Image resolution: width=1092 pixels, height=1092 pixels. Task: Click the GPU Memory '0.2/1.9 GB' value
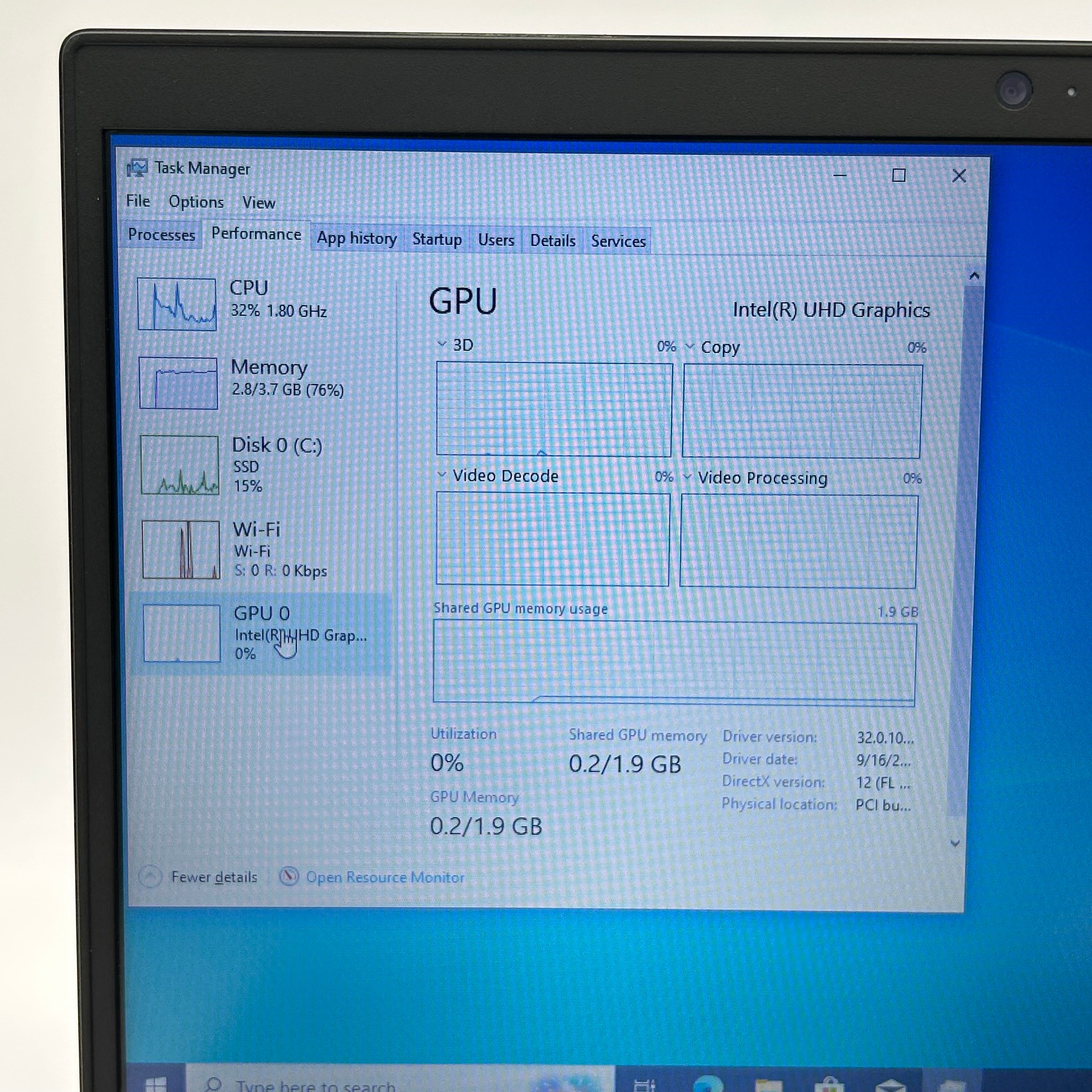486,826
